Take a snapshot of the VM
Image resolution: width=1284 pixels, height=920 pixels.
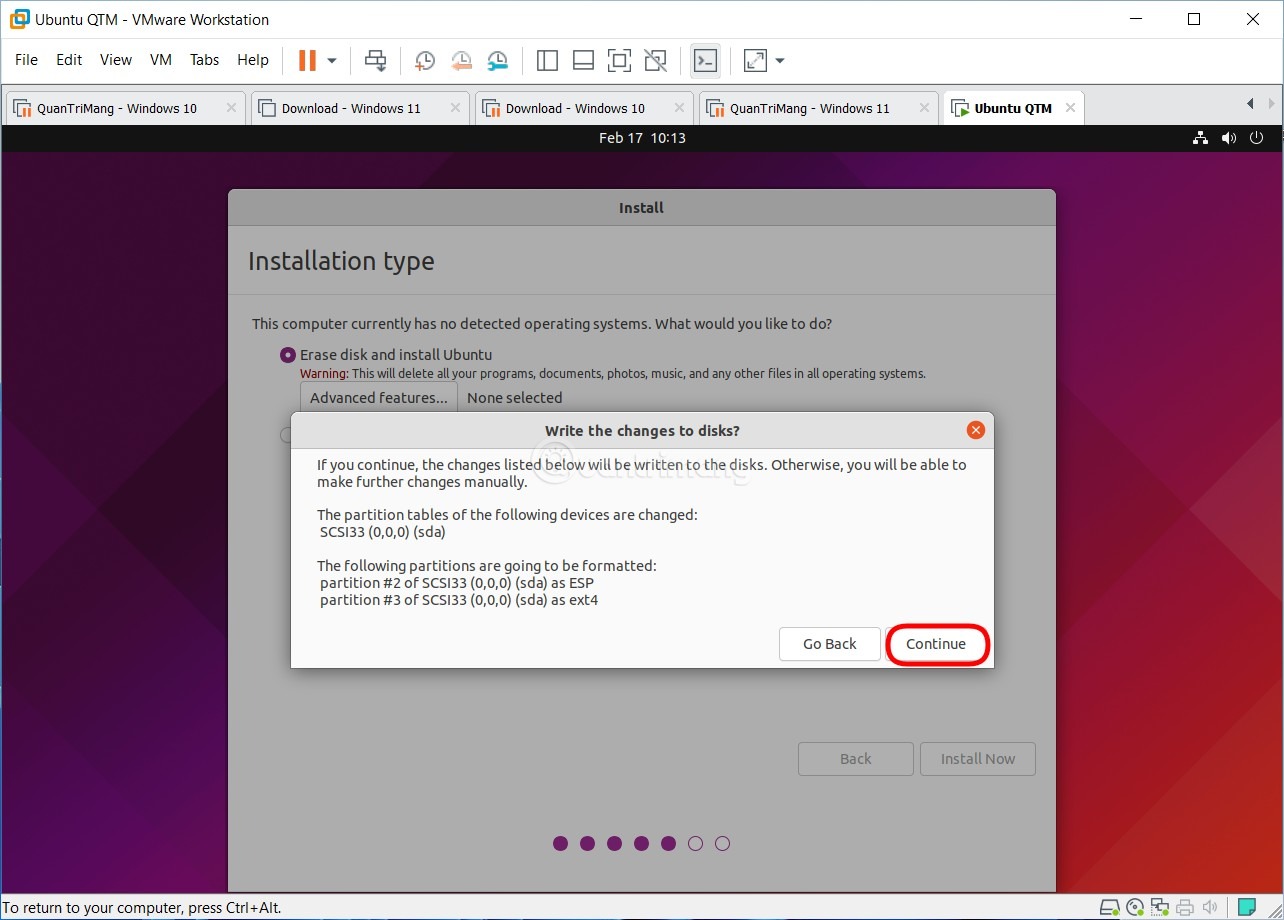[x=425, y=61]
